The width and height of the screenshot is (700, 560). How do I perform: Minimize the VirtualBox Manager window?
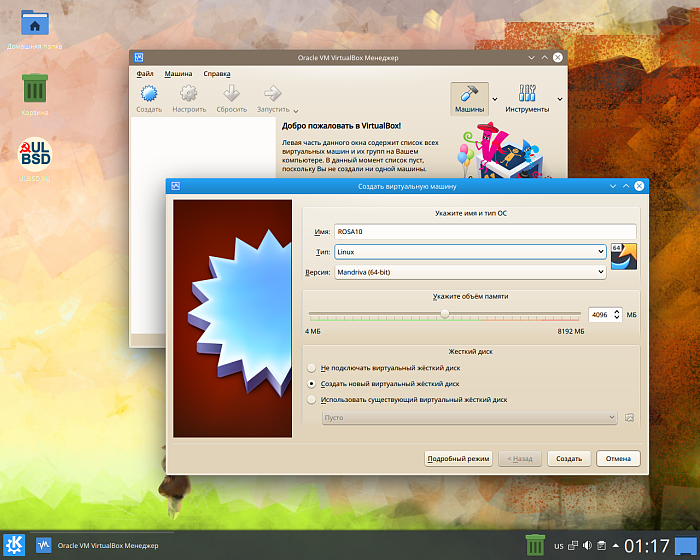pos(531,58)
